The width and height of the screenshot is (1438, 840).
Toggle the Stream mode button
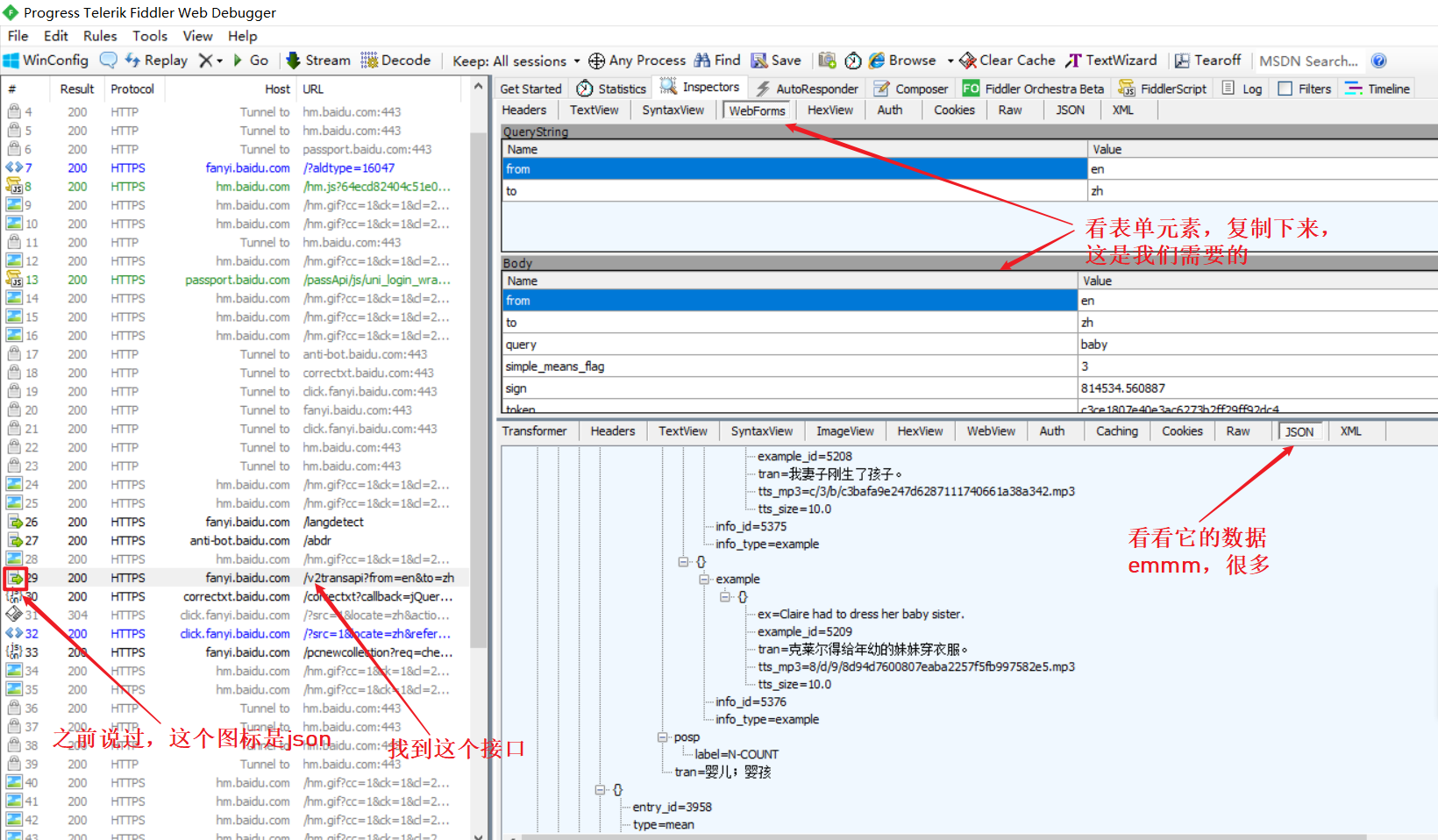tap(318, 61)
